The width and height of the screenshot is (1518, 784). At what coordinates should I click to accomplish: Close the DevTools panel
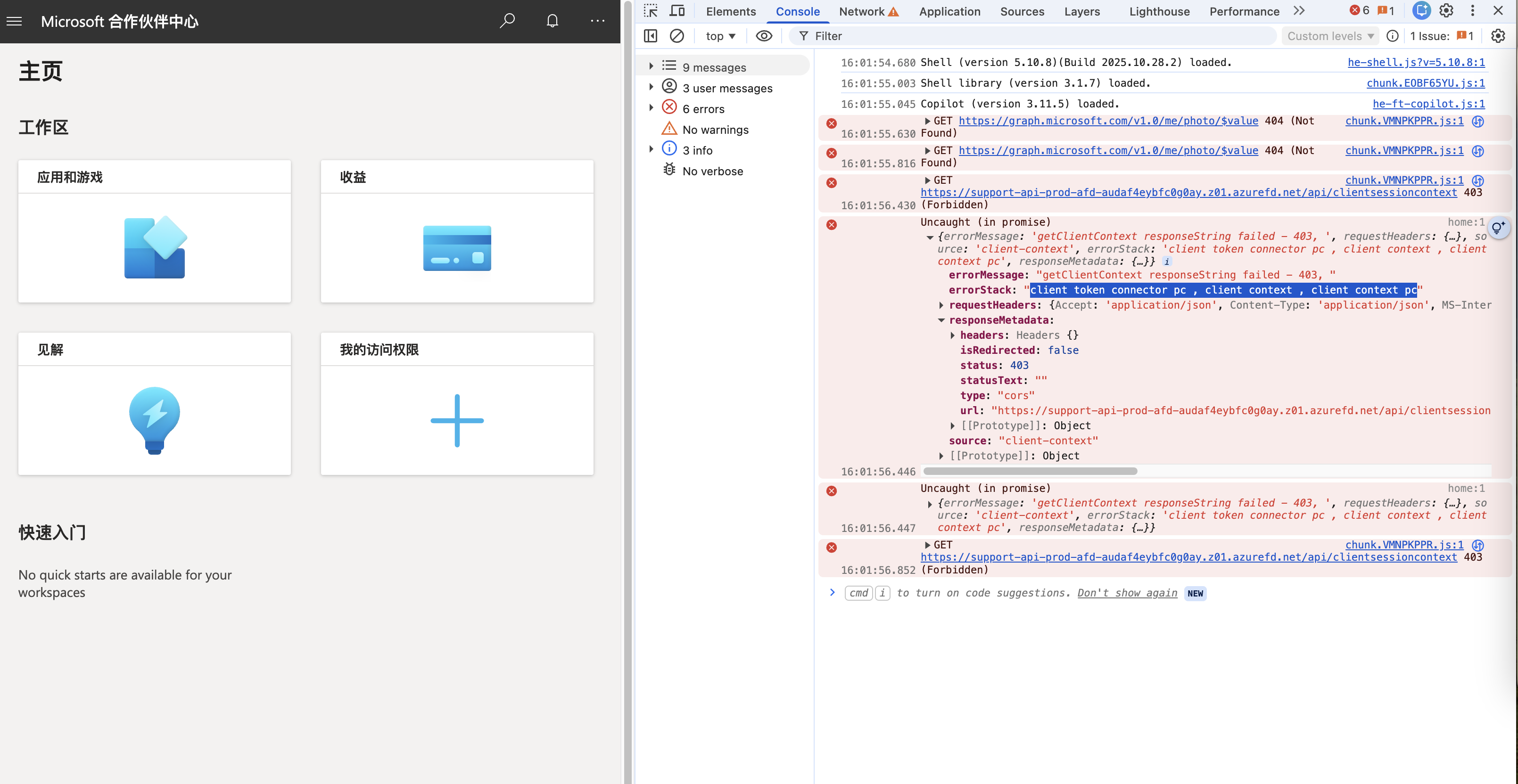[x=1497, y=11]
